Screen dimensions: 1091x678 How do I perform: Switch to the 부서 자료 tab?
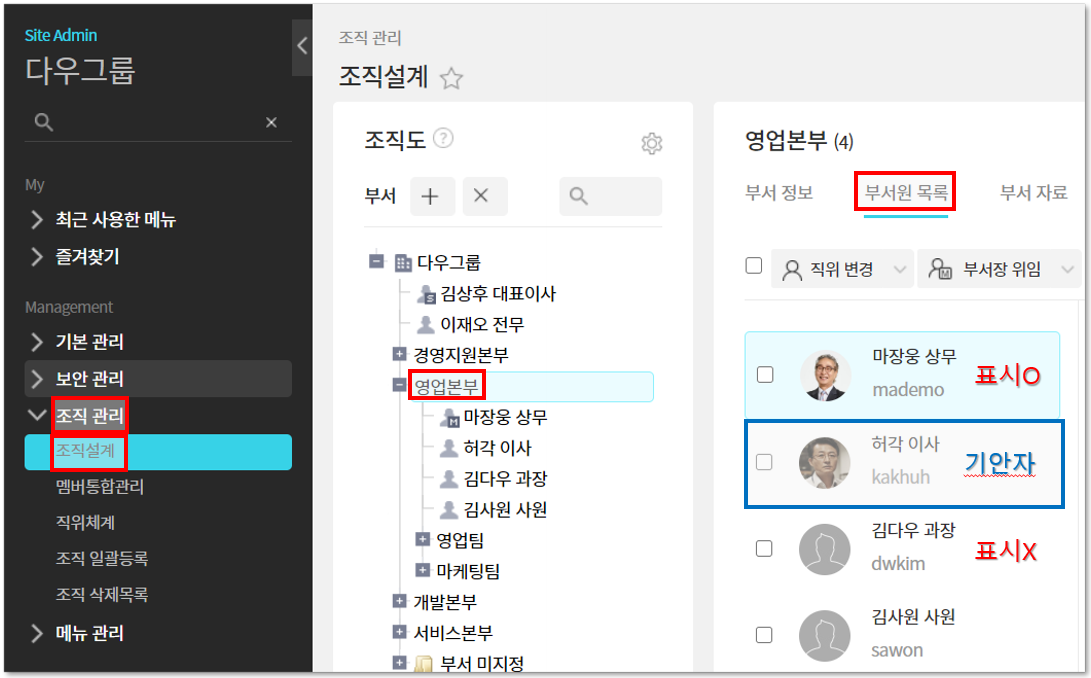tap(1033, 193)
